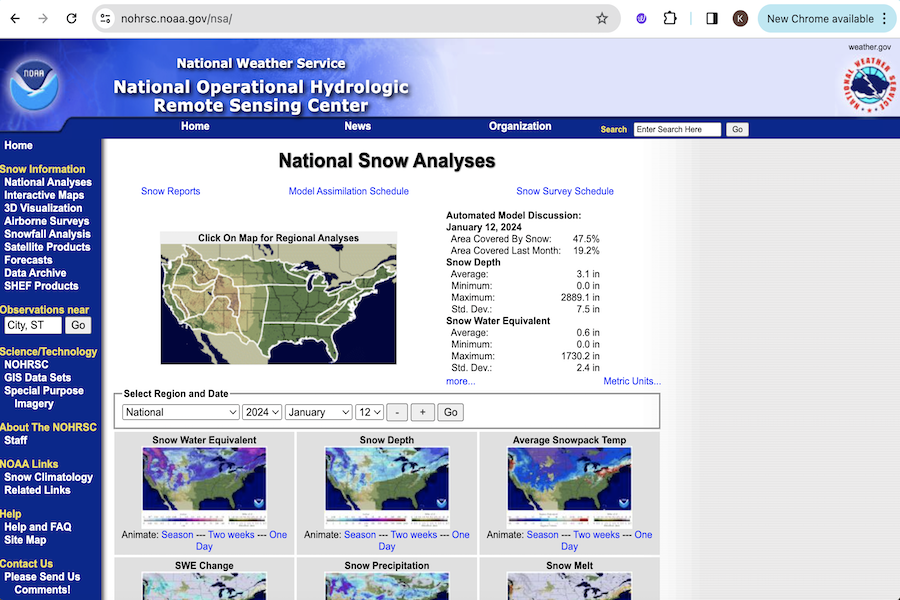Open NOHRSC link under Science/Technology
Screen dimensions: 900x600
pyautogui.click(x=26, y=365)
